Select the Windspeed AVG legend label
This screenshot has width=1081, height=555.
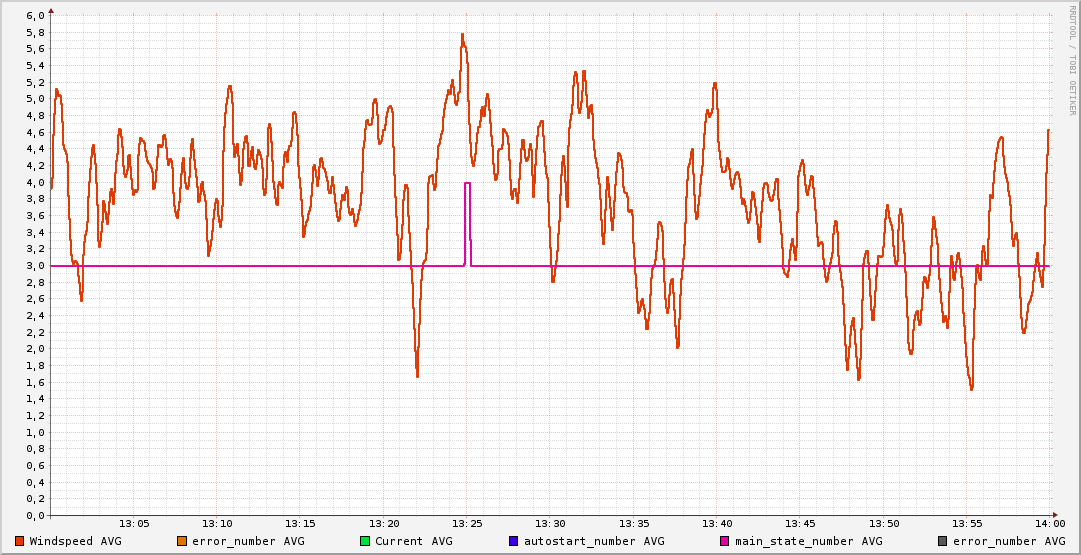[x=75, y=541]
